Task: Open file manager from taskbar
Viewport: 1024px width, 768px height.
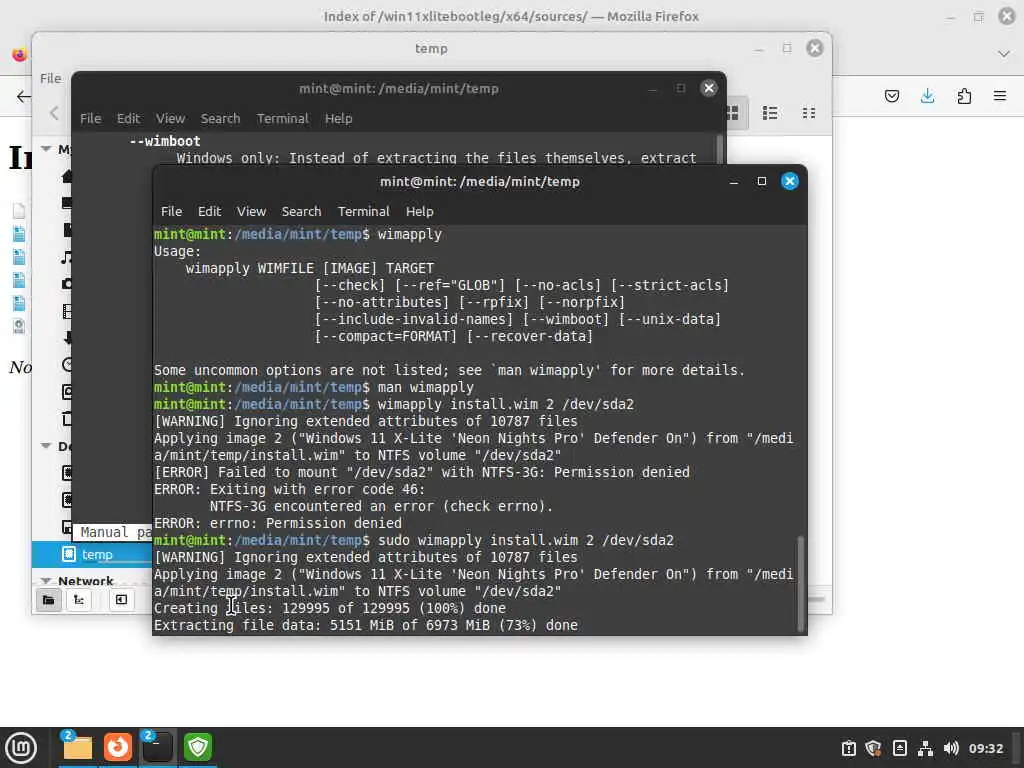Action: [77, 747]
